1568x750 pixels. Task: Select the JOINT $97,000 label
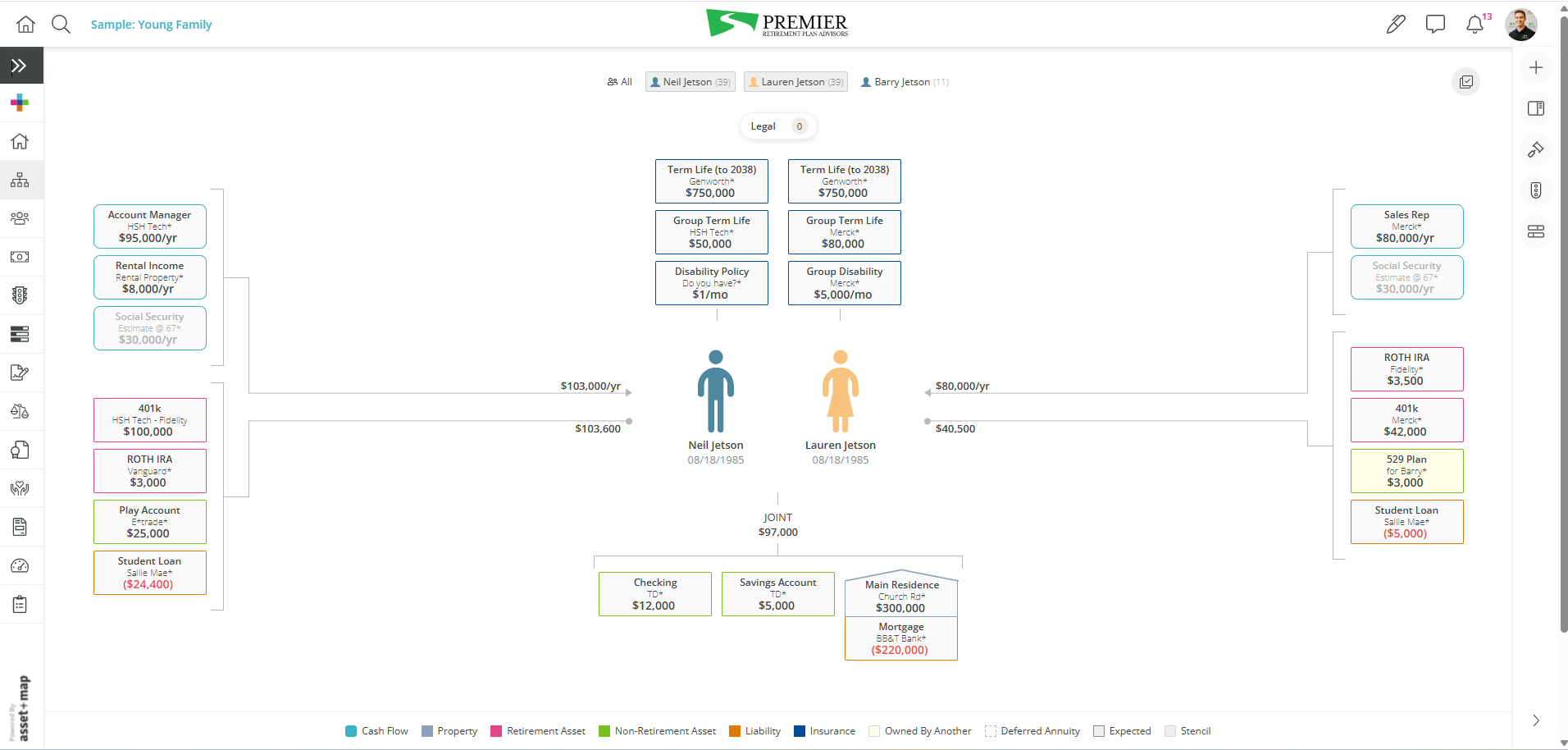(778, 525)
